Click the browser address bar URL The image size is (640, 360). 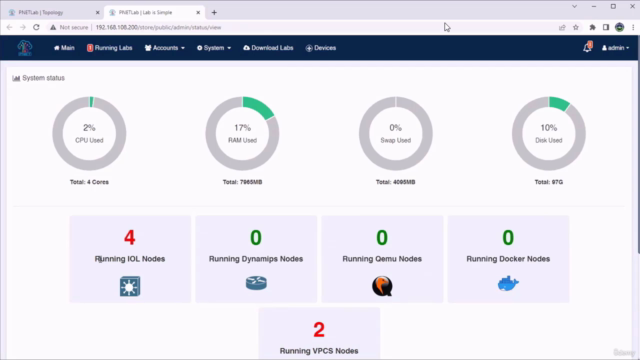click(158, 27)
